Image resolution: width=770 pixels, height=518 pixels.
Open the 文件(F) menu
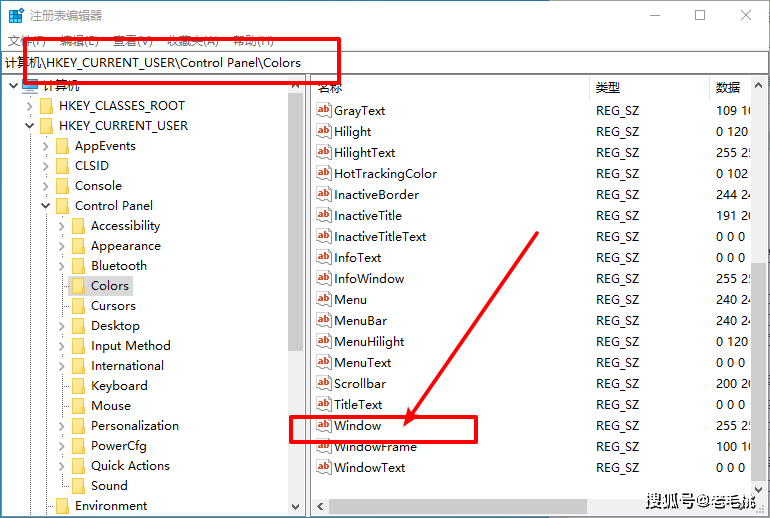[27, 40]
